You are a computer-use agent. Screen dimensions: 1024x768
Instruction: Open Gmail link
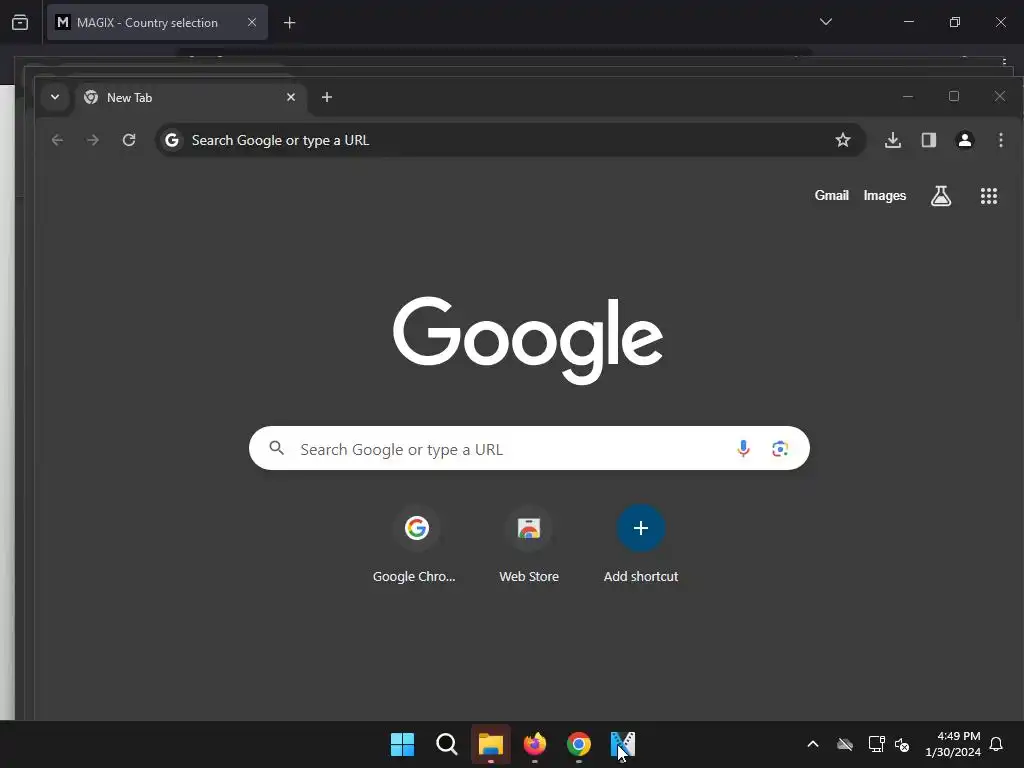831,195
